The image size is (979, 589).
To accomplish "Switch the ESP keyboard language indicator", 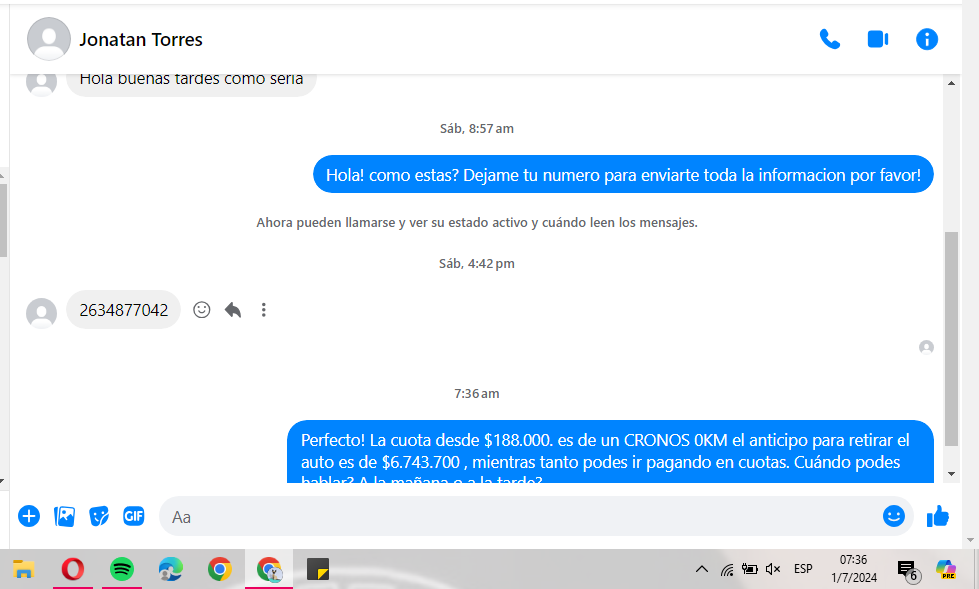I will [x=803, y=569].
